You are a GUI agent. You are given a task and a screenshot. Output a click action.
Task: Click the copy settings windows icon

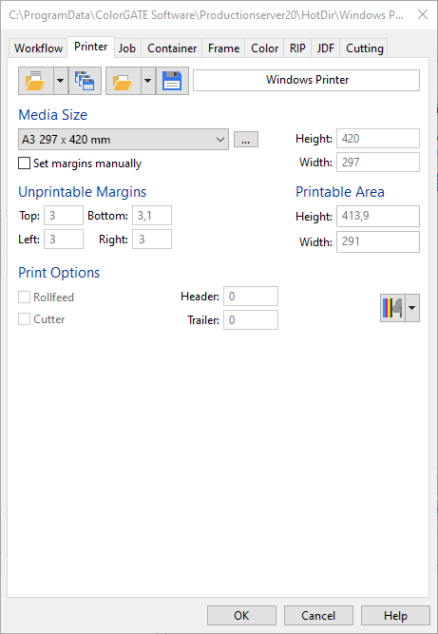[x=85, y=81]
